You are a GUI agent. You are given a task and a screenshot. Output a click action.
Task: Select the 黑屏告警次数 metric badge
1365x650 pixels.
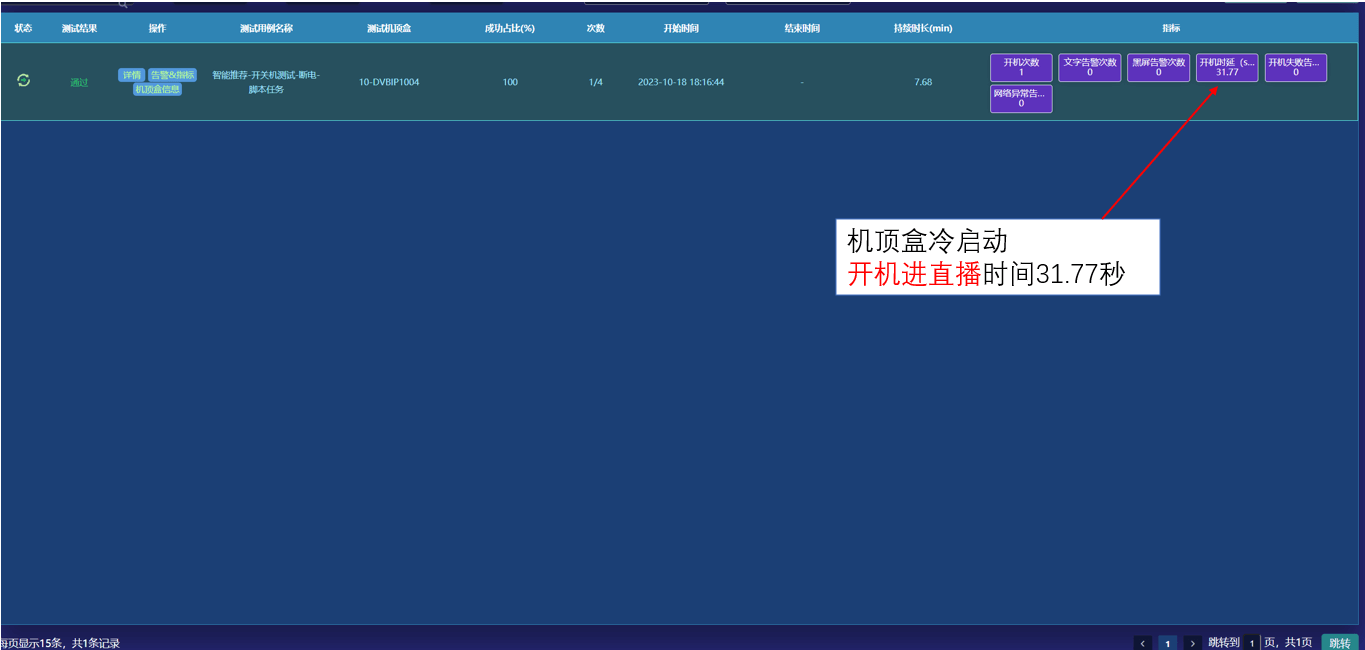[x=1158, y=67]
